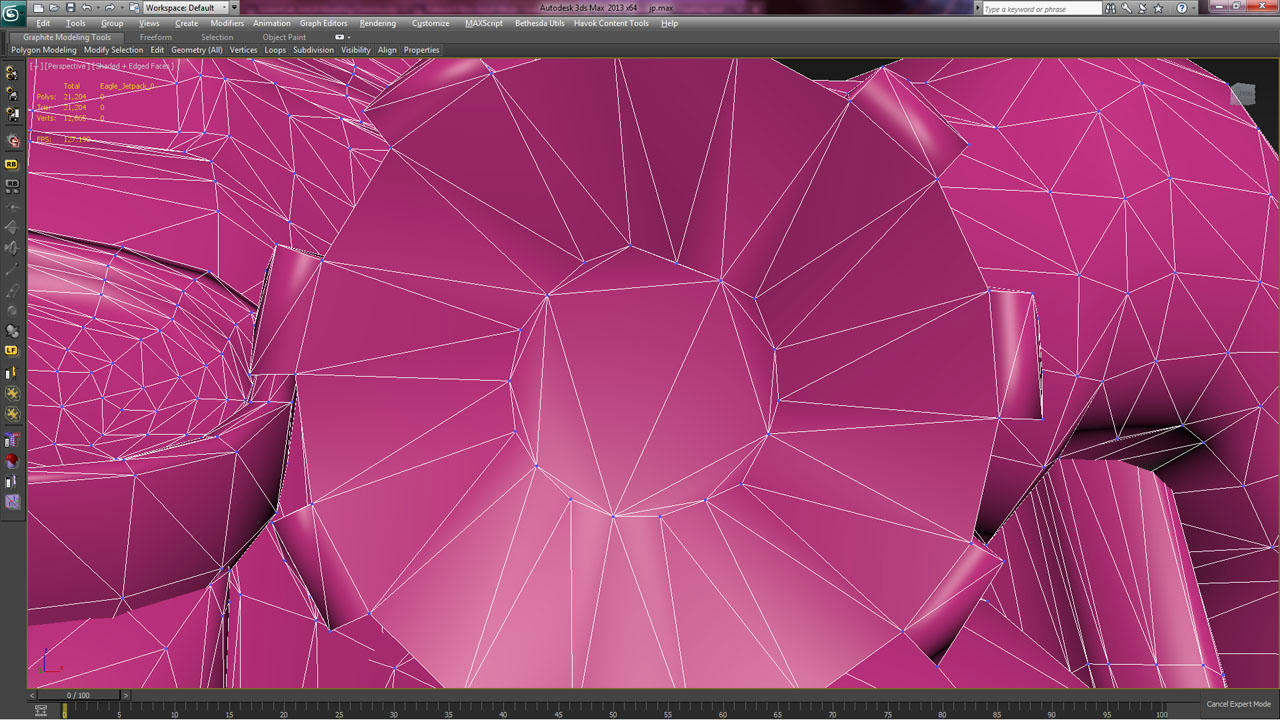Click the 3ds Max application logo button
Viewport: 1280px width, 720px height.
(x=13, y=12)
